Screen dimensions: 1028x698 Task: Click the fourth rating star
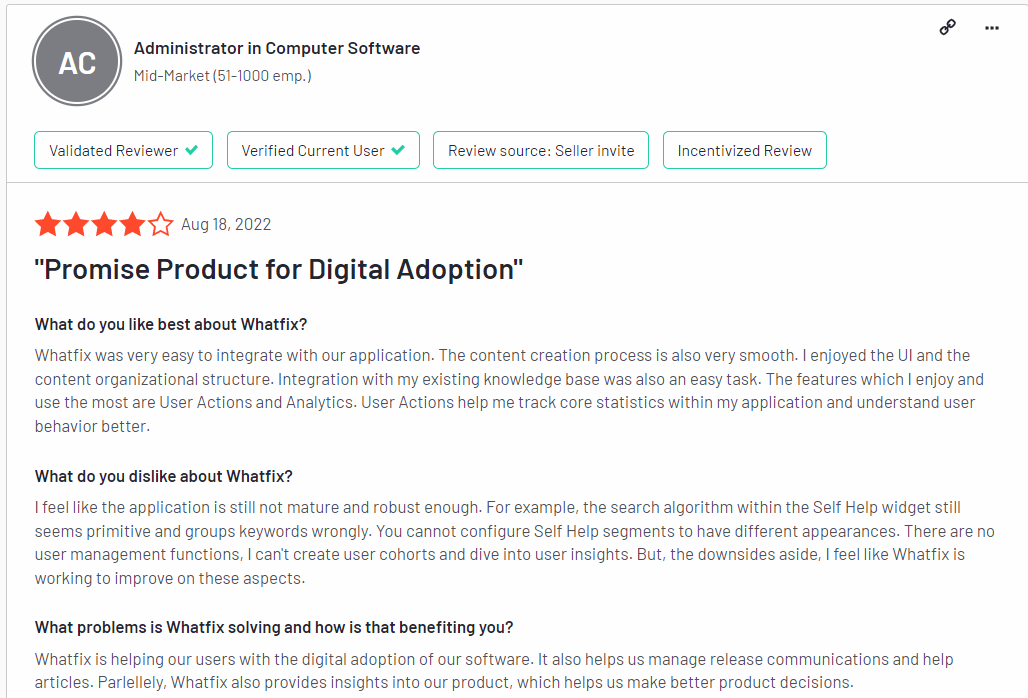pos(132,224)
